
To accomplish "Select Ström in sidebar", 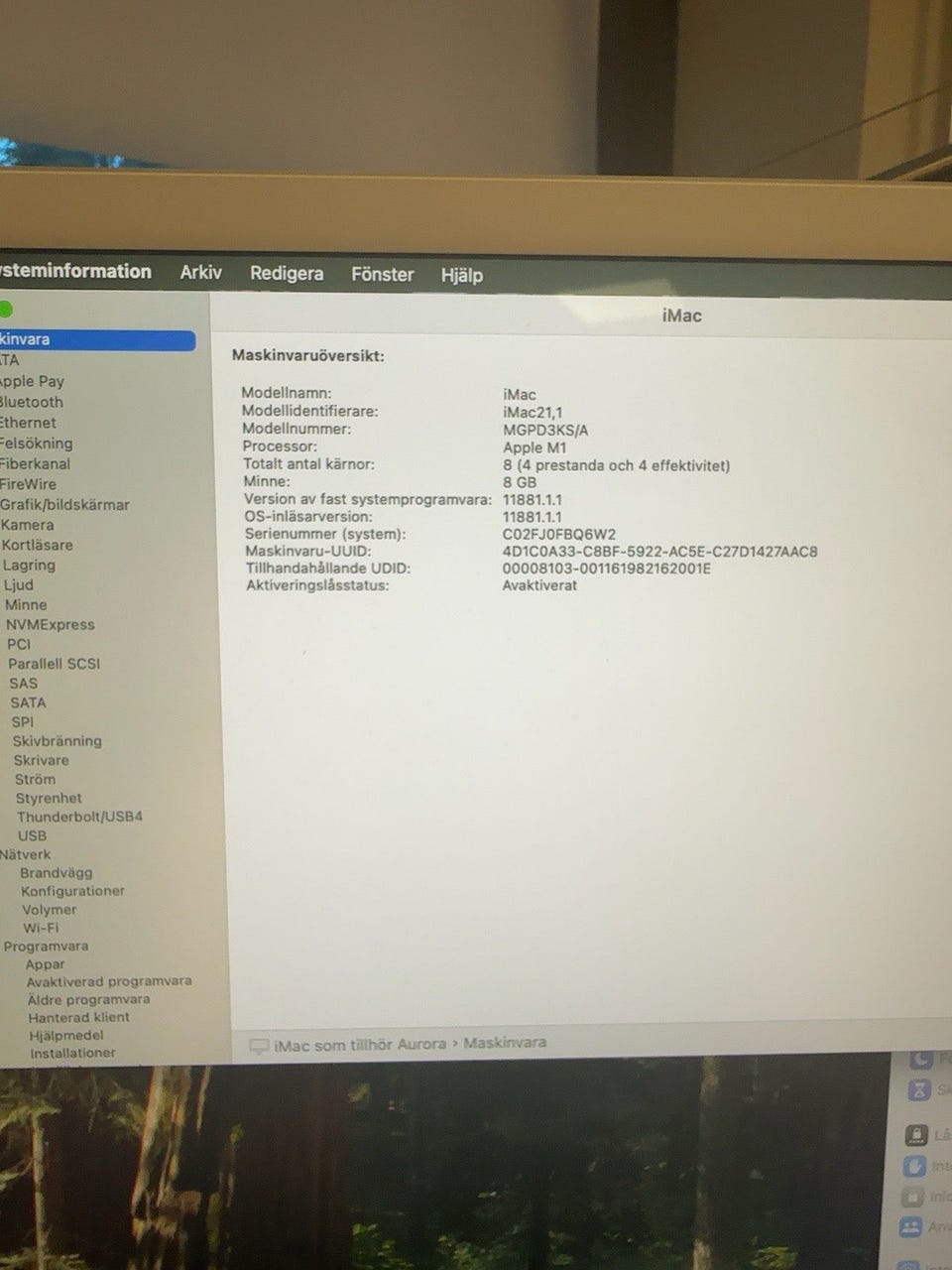I will coord(35,779).
